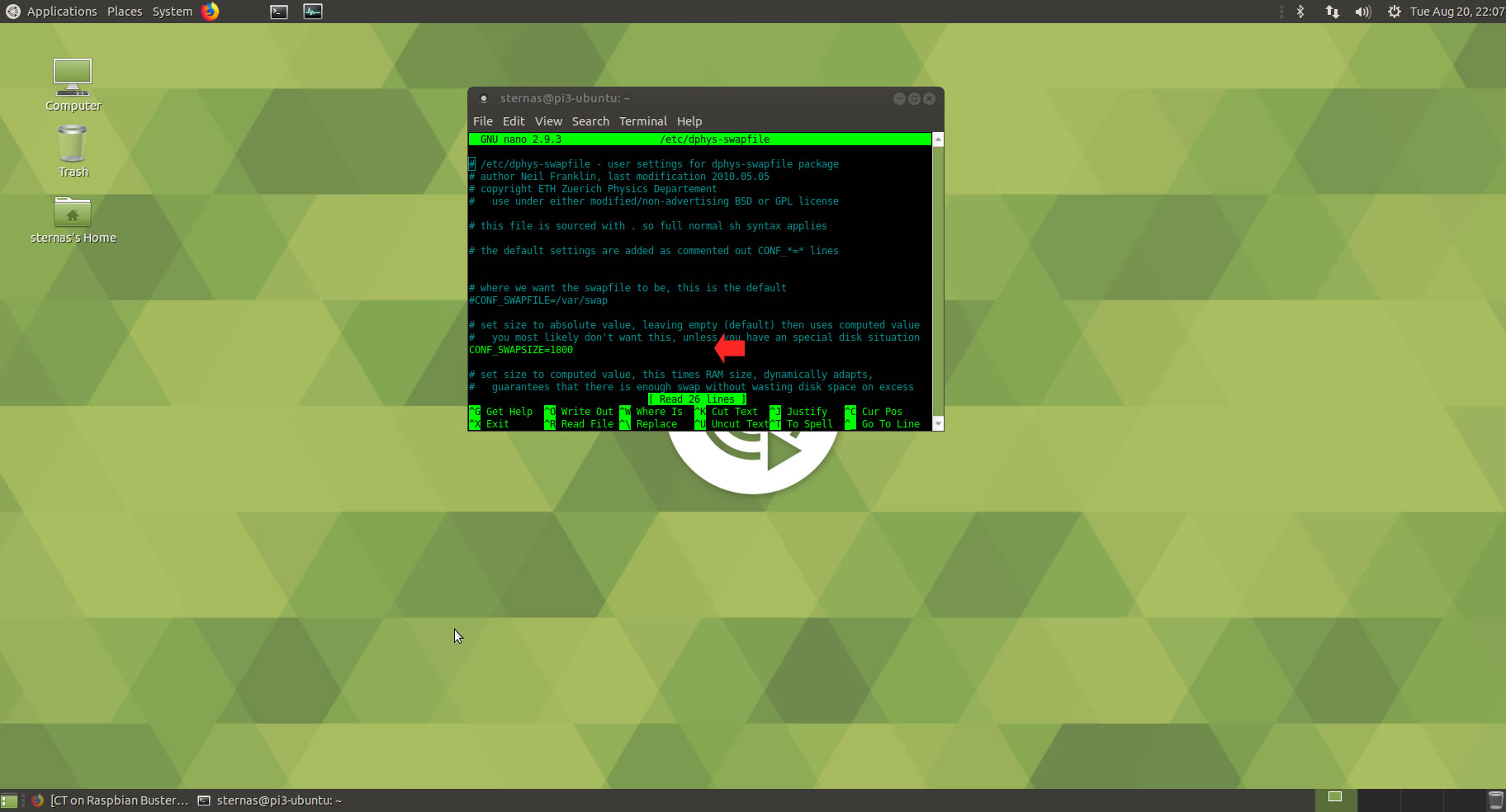Launch terminal from top panel launcher
The image size is (1506, 812).
[x=279, y=12]
